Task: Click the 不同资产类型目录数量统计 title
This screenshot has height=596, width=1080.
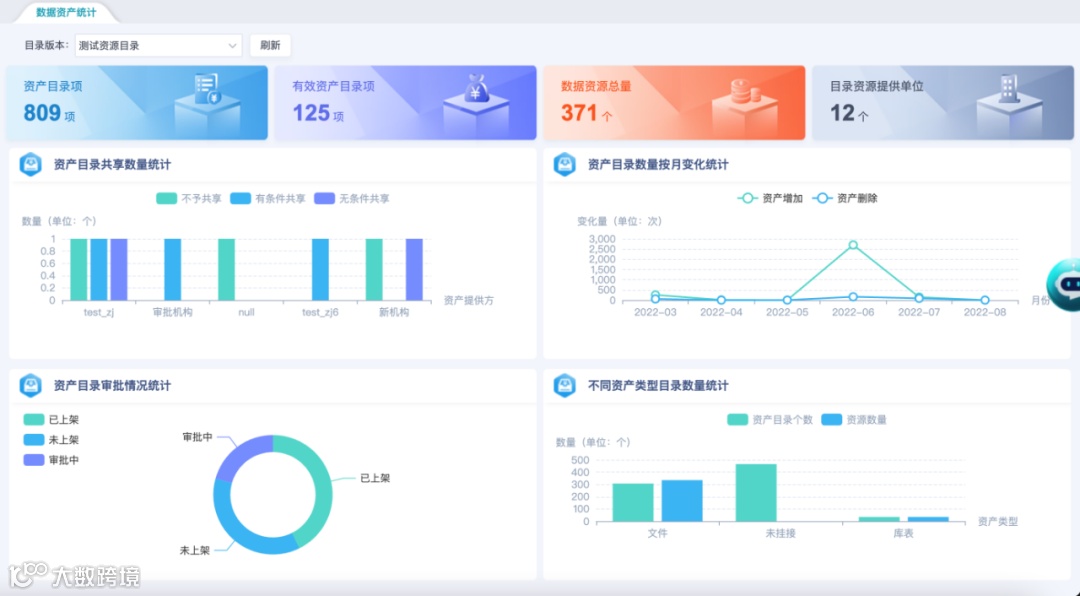Action: point(658,385)
